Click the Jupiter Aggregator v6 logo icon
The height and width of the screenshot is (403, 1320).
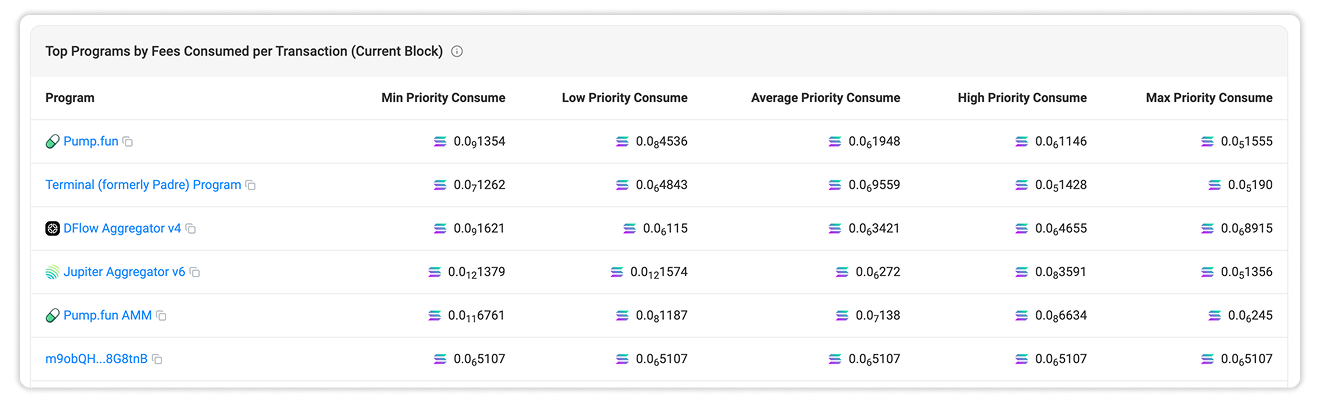(53, 272)
